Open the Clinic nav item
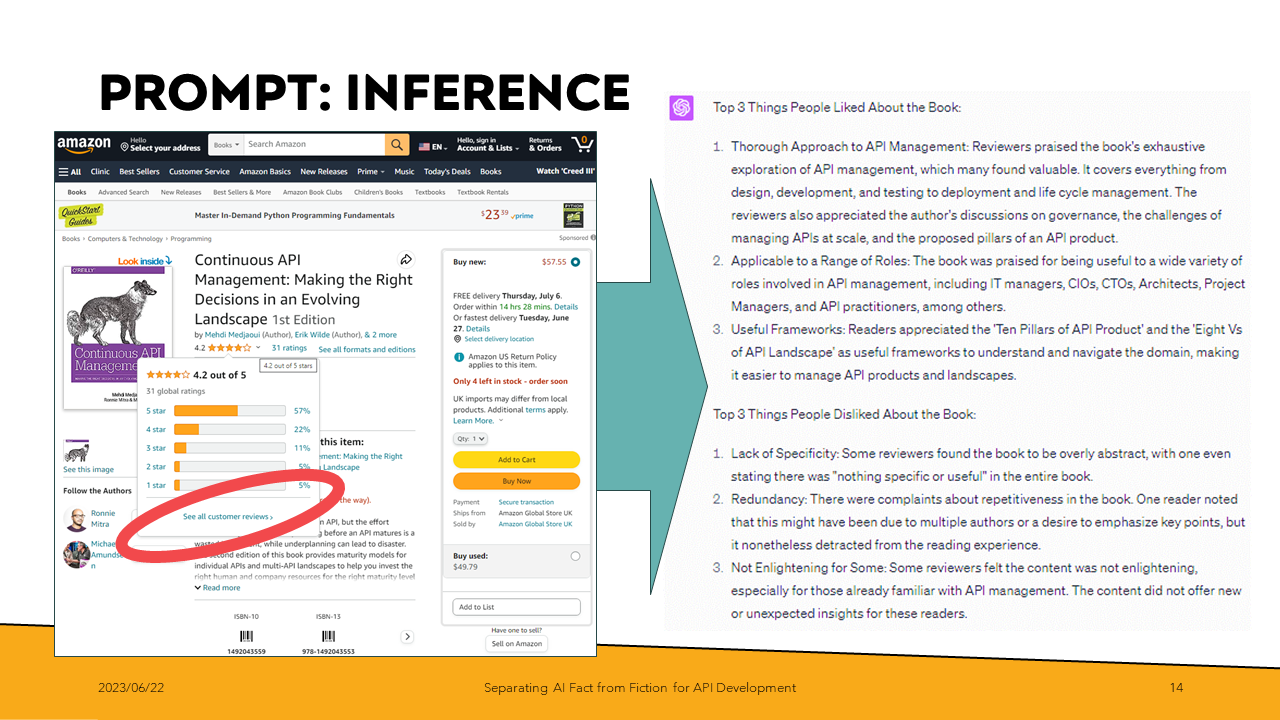Screen dimensions: 1280x720 (100, 172)
